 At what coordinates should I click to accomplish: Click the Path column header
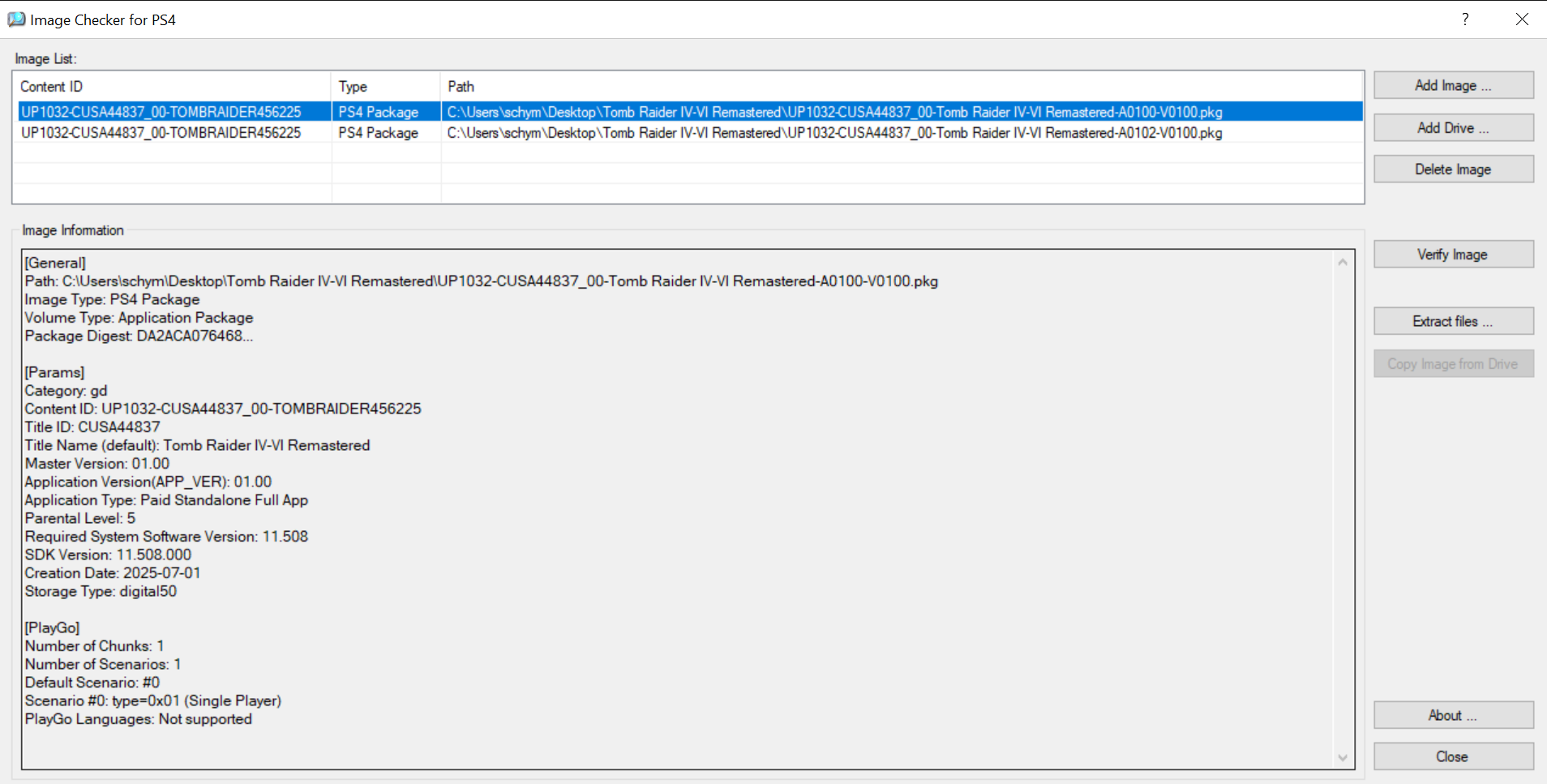(x=461, y=87)
